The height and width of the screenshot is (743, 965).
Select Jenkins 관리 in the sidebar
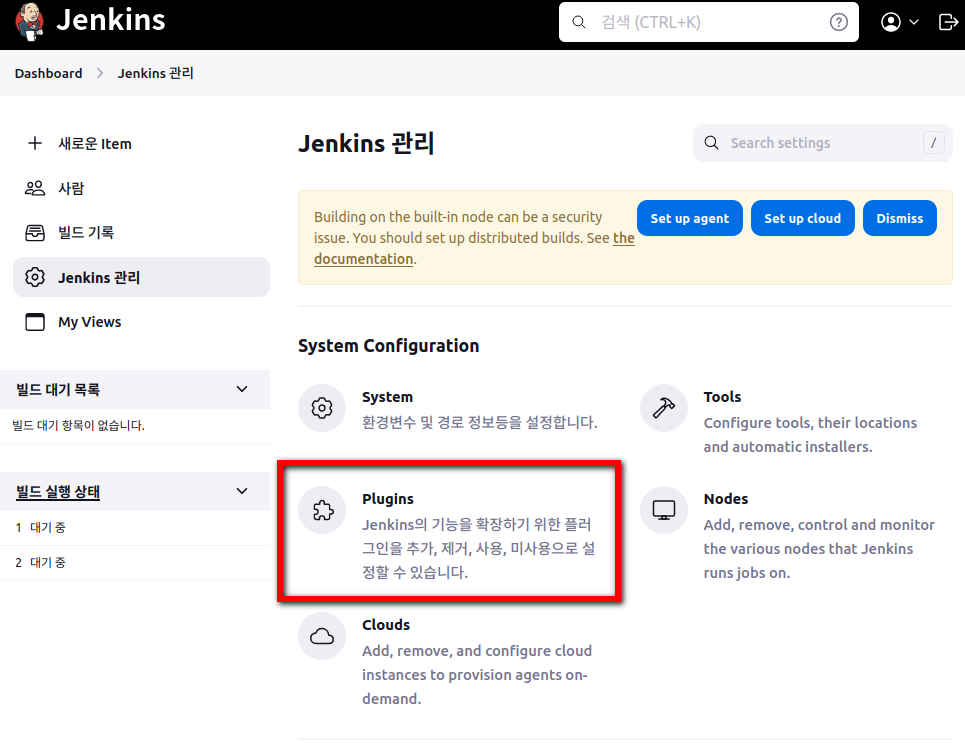tap(141, 277)
